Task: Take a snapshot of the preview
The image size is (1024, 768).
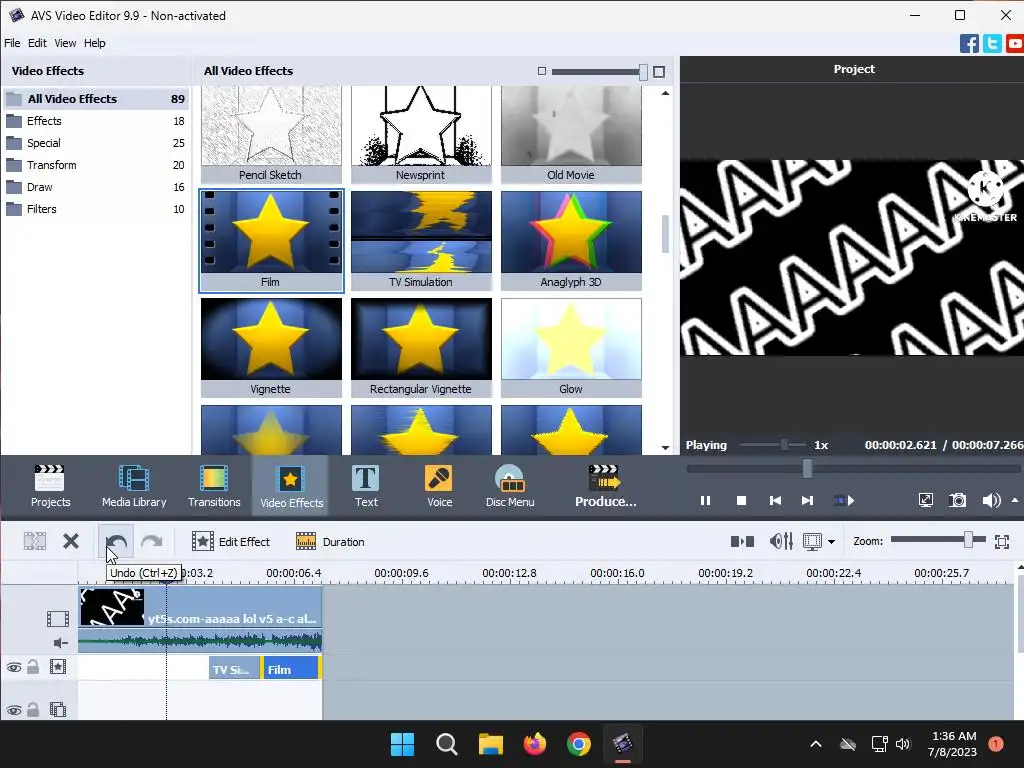Action: pos(957,500)
